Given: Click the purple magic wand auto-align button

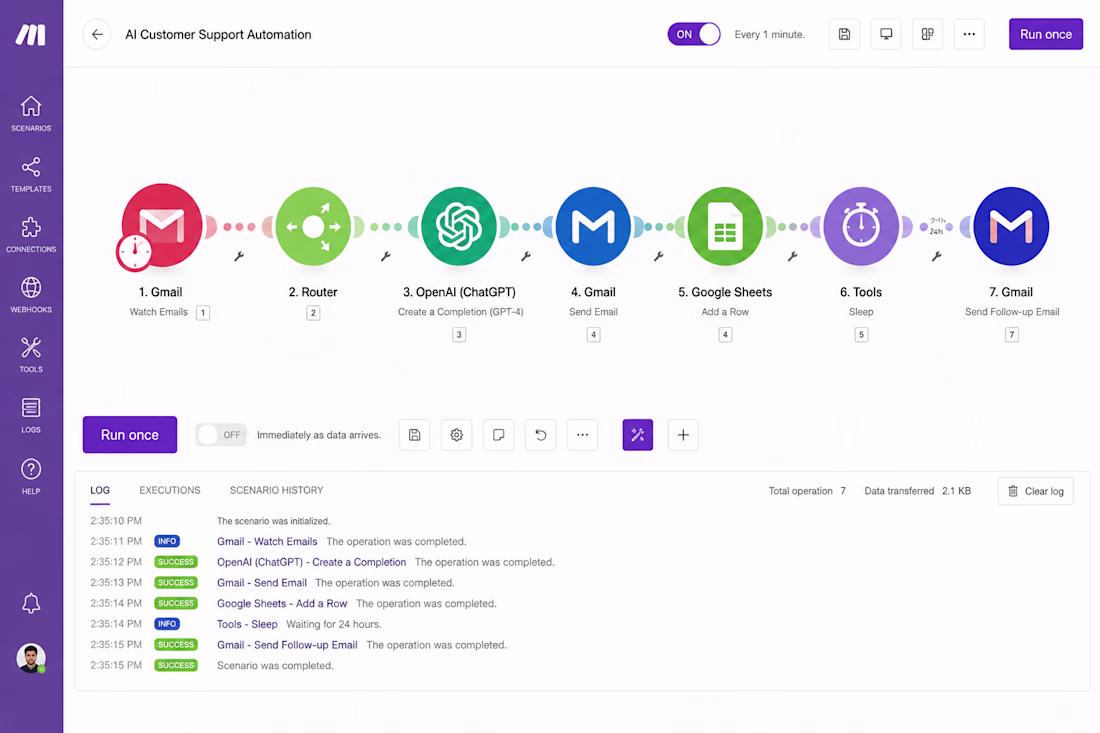Looking at the screenshot, I should tap(637, 435).
